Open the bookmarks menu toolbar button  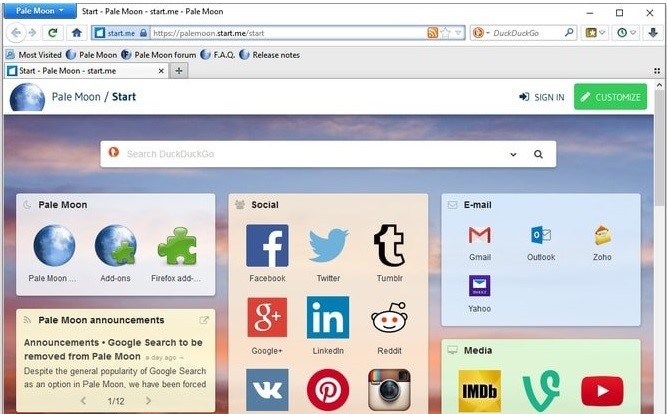click(595, 33)
